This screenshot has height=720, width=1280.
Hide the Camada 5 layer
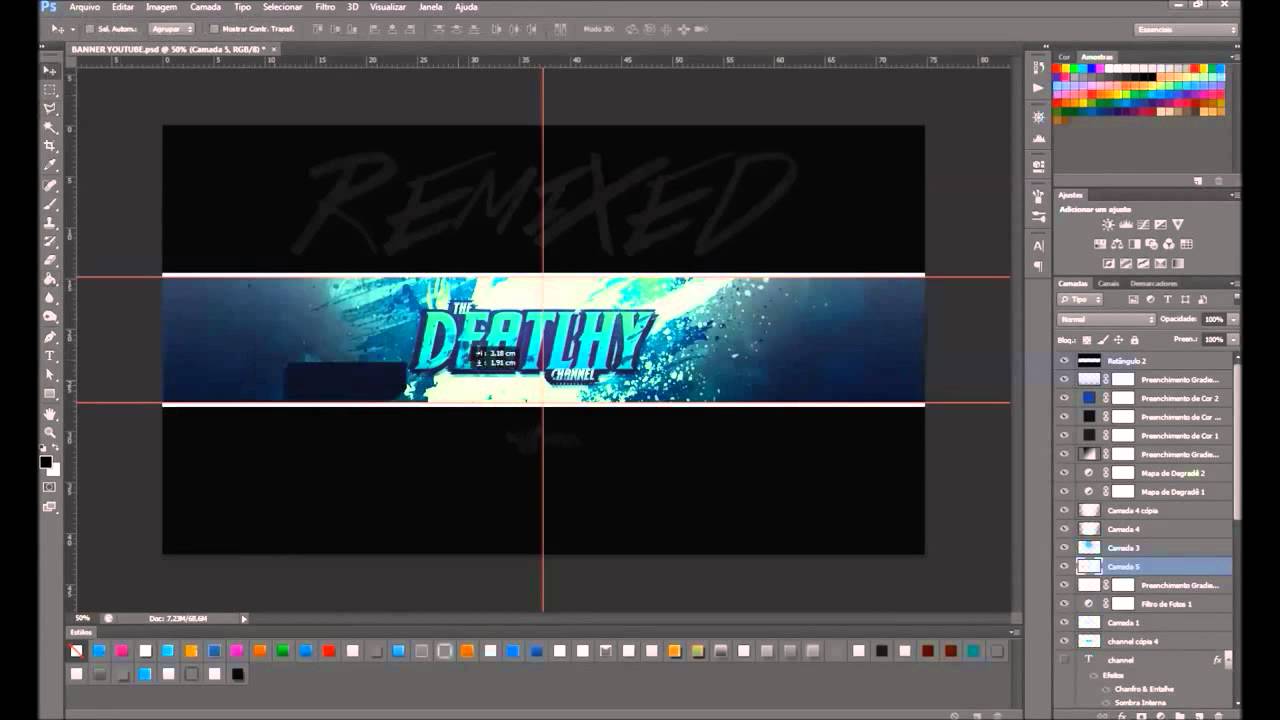(x=1064, y=566)
